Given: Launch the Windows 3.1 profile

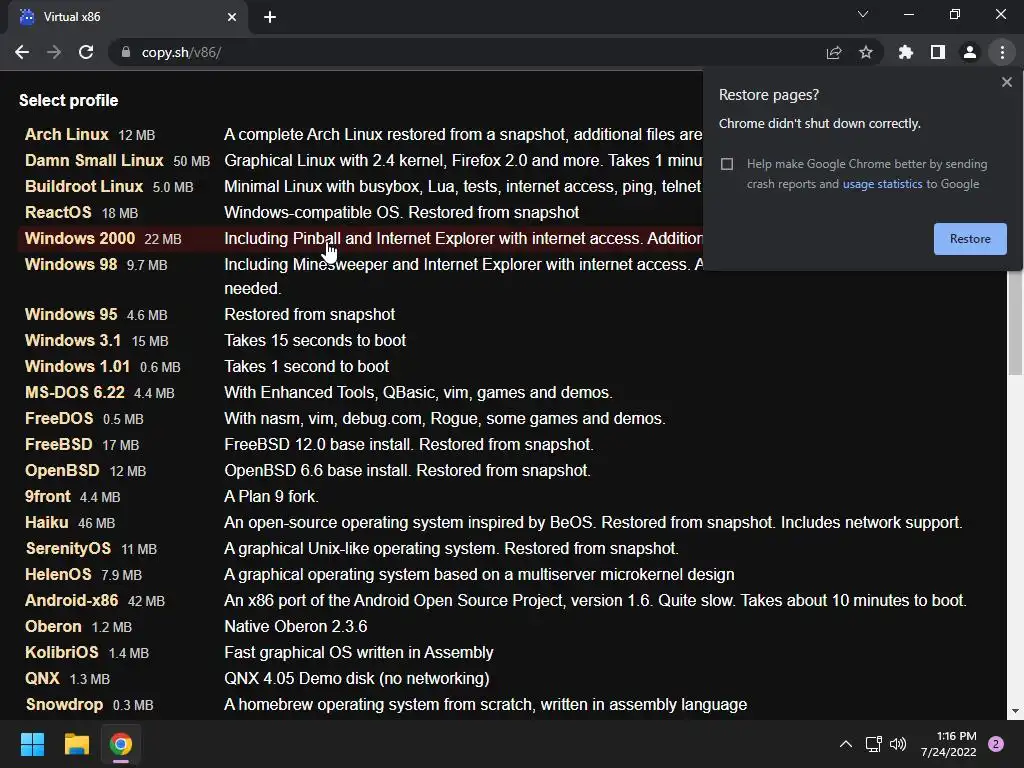Looking at the screenshot, I should click(x=73, y=341).
